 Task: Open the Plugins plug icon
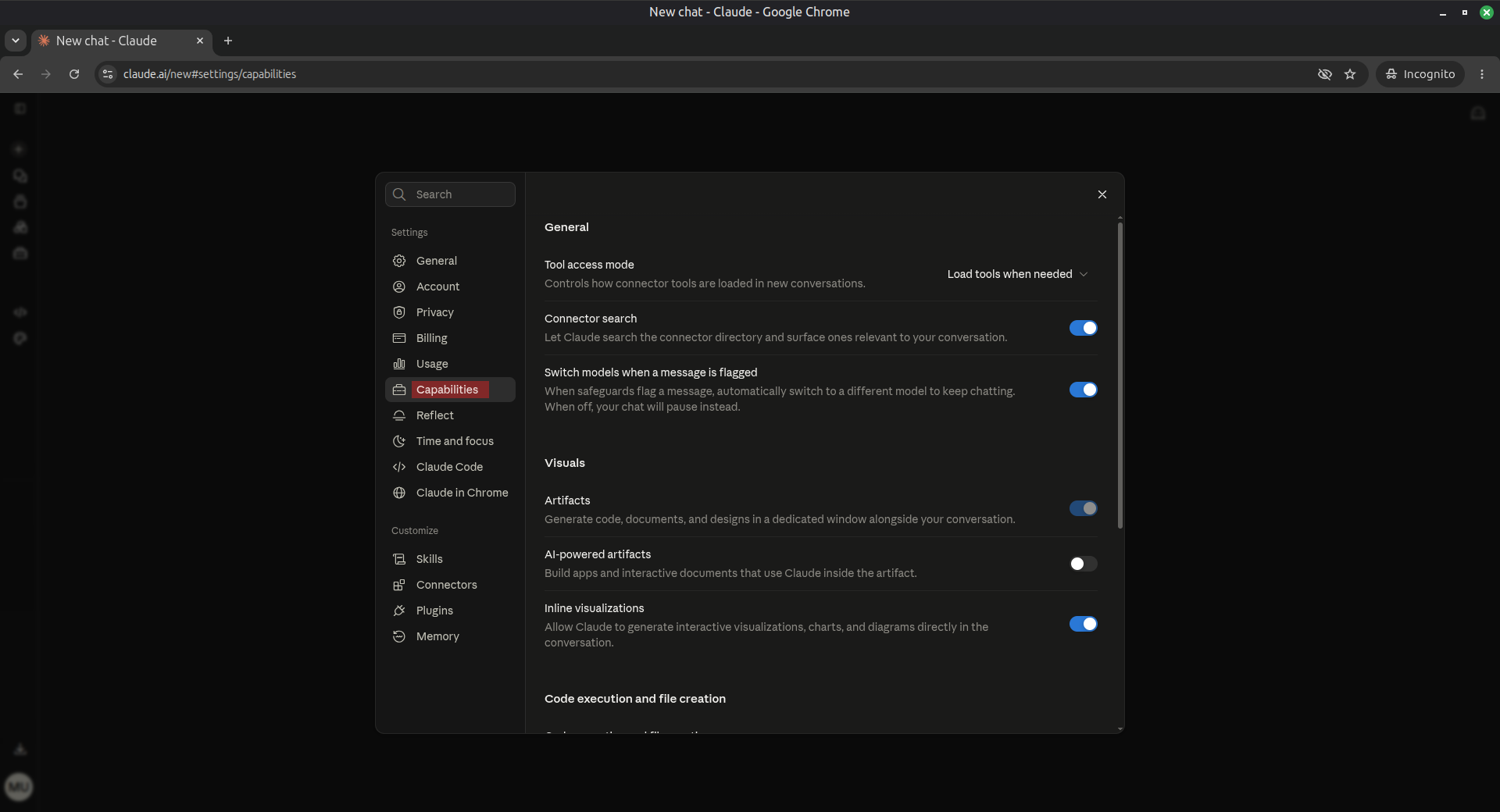point(399,611)
